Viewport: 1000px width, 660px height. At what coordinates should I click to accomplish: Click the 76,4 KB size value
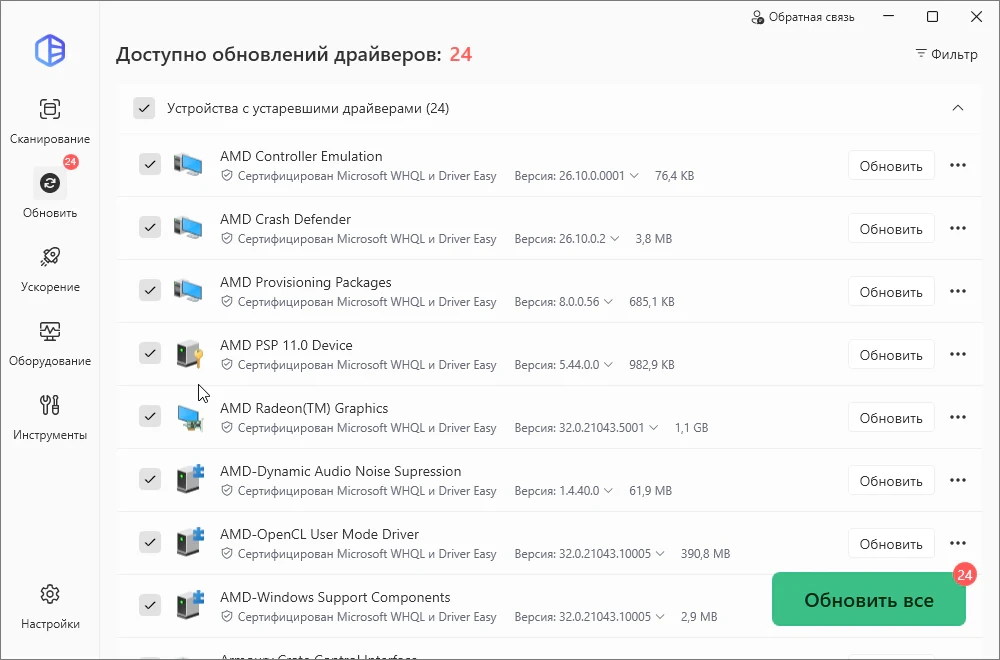tap(674, 176)
